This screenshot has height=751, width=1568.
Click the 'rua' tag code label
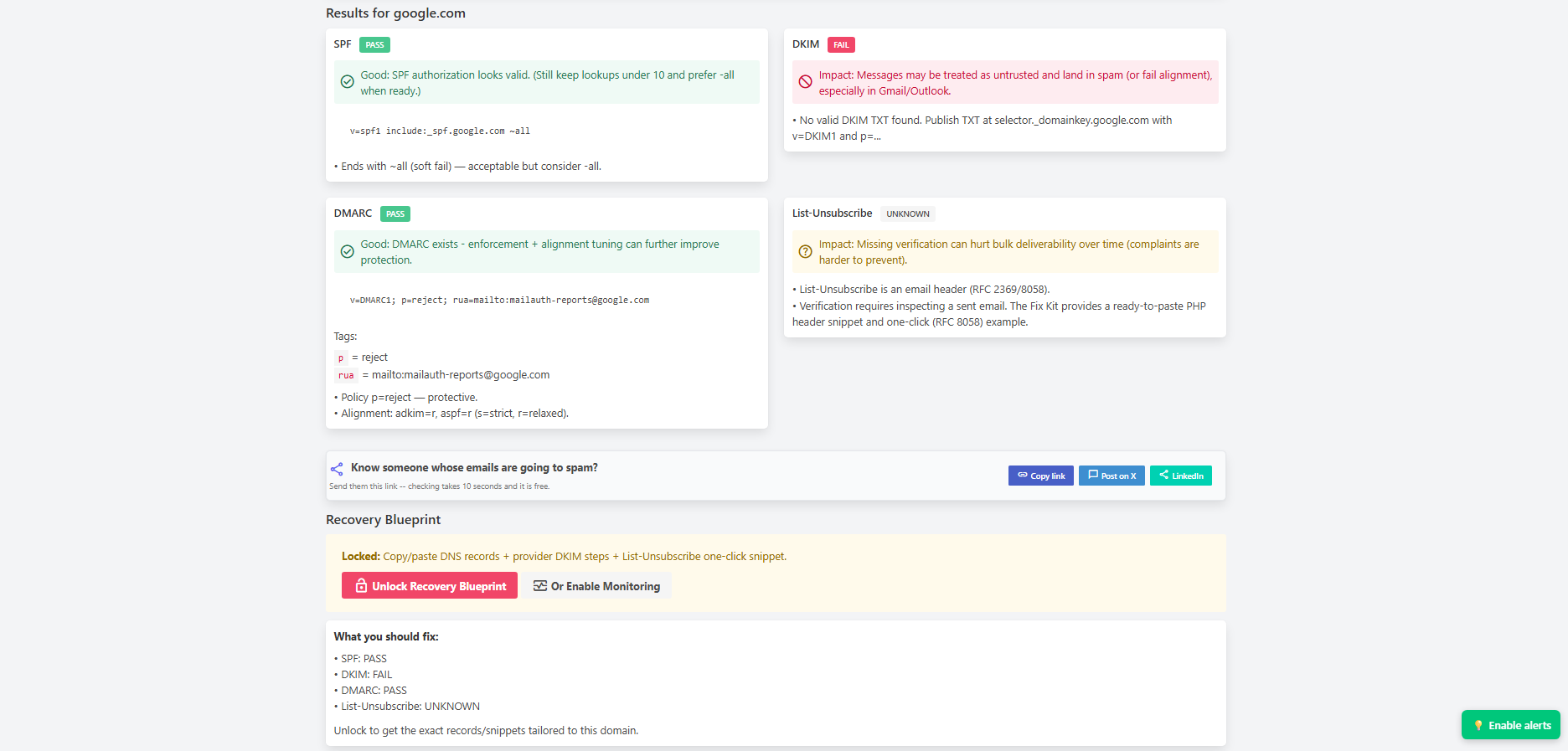coord(346,375)
